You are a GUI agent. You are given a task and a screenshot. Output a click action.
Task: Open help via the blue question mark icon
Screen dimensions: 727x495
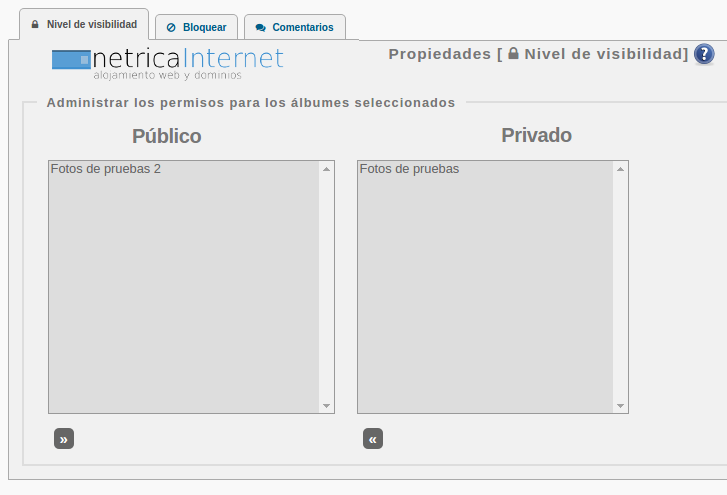coord(704,54)
